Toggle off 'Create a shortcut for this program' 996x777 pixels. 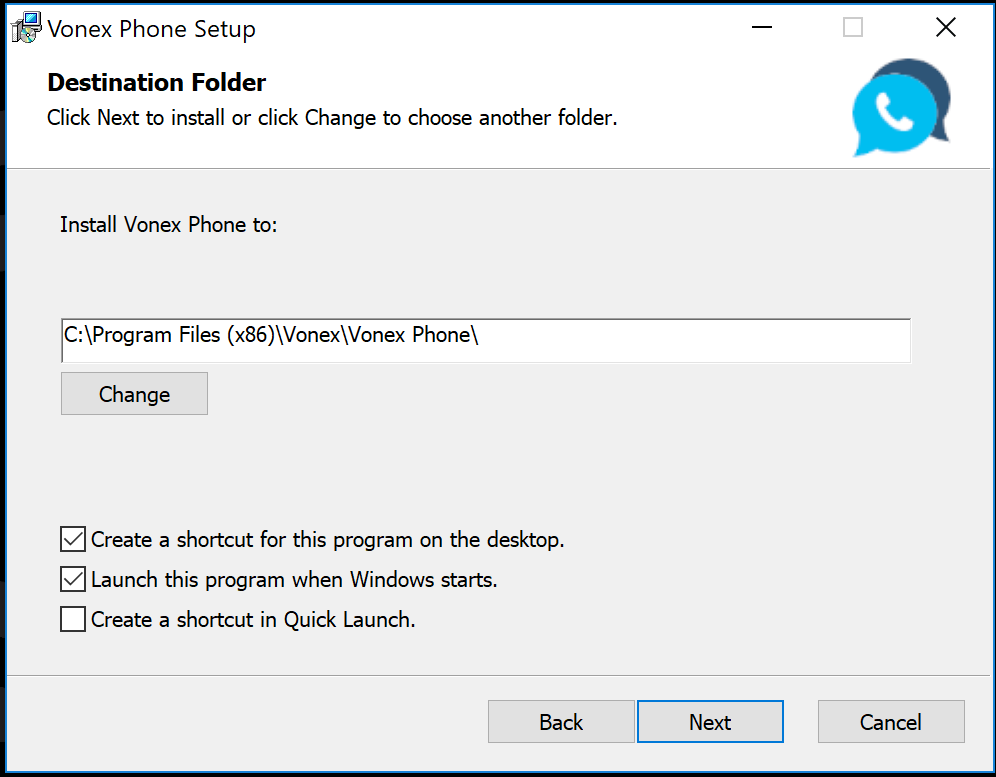click(72, 539)
